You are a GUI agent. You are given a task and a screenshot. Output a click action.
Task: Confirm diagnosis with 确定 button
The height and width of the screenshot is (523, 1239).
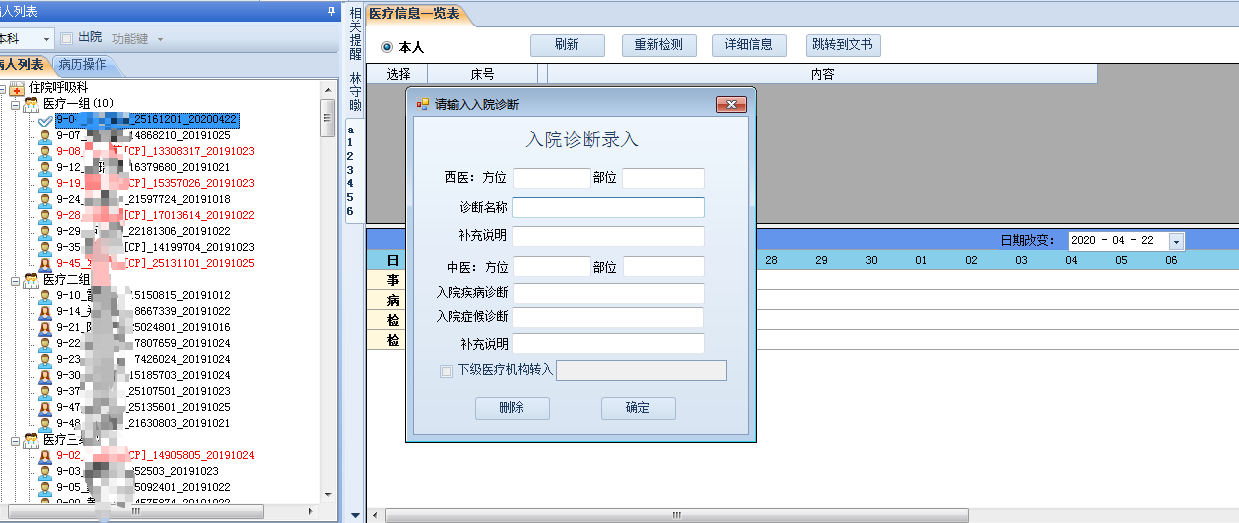point(638,408)
